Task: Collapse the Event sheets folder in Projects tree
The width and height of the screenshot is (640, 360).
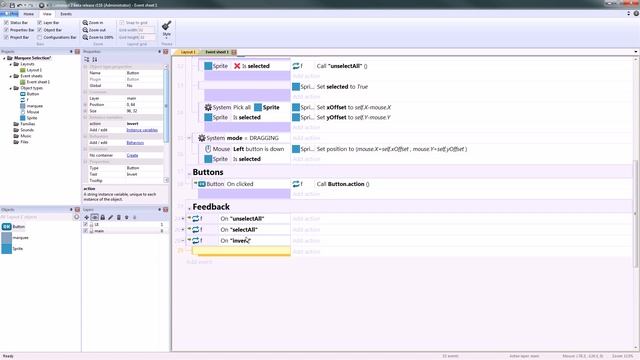Action: [11, 76]
